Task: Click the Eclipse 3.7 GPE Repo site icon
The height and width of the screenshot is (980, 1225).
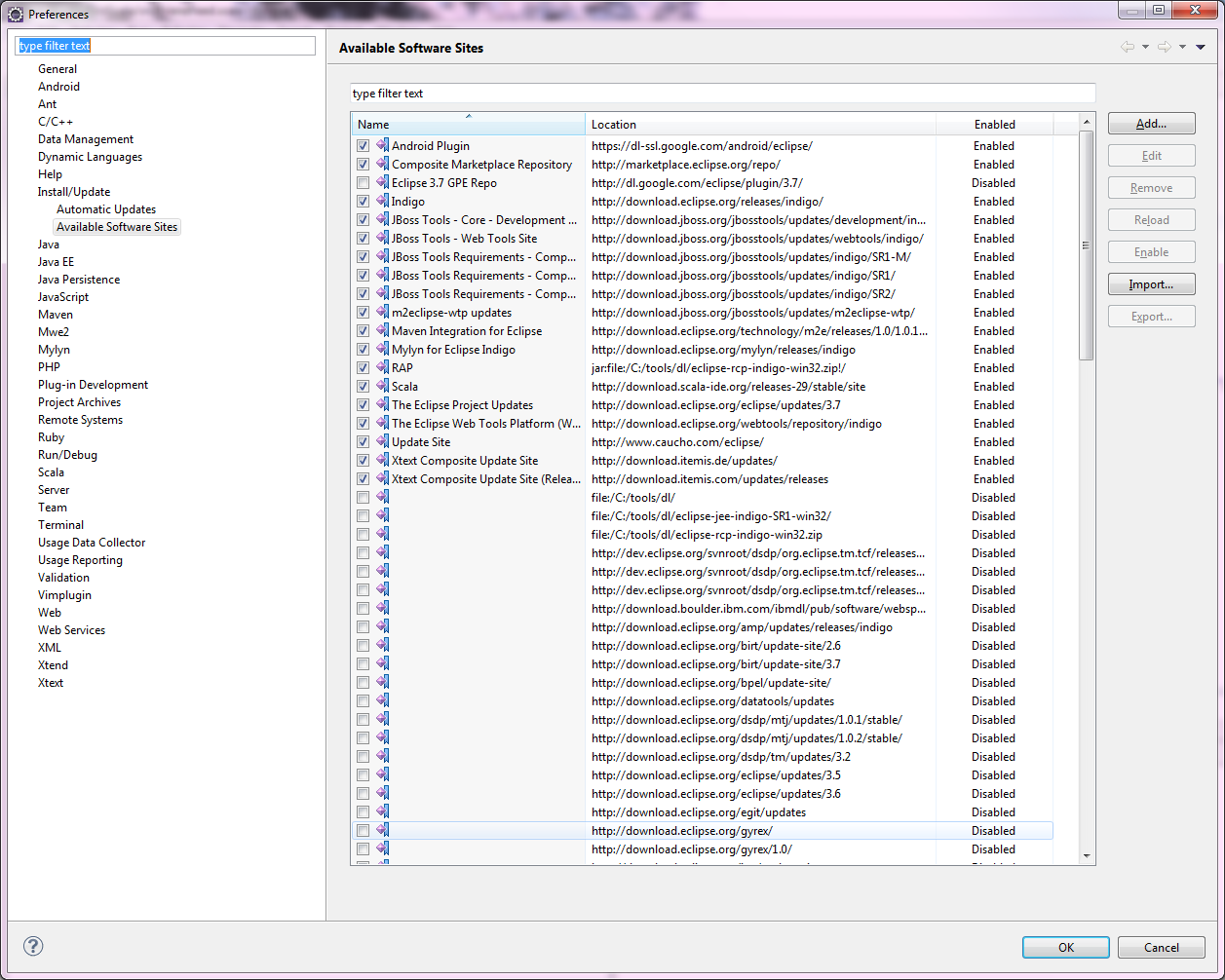Action: click(x=382, y=182)
